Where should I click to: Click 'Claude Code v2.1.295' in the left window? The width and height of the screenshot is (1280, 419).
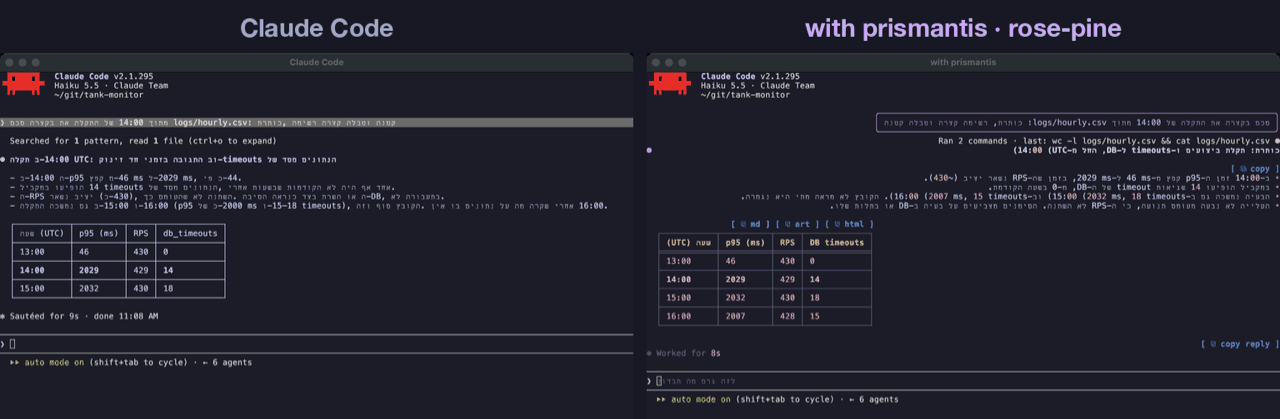tap(104, 76)
